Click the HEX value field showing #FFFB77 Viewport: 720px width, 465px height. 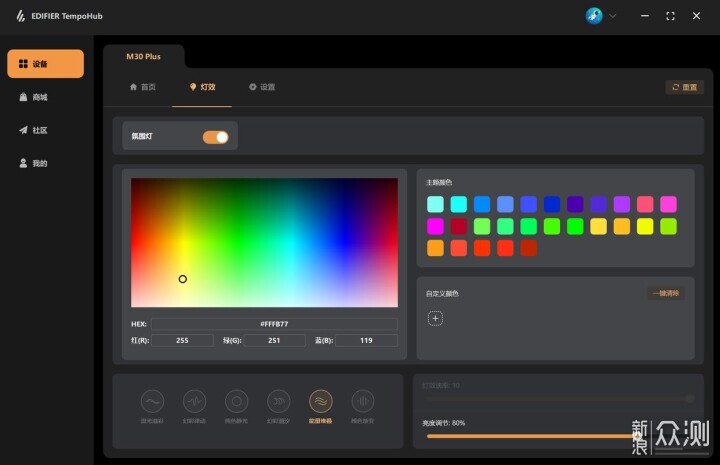pyautogui.click(x=274, y=324)
